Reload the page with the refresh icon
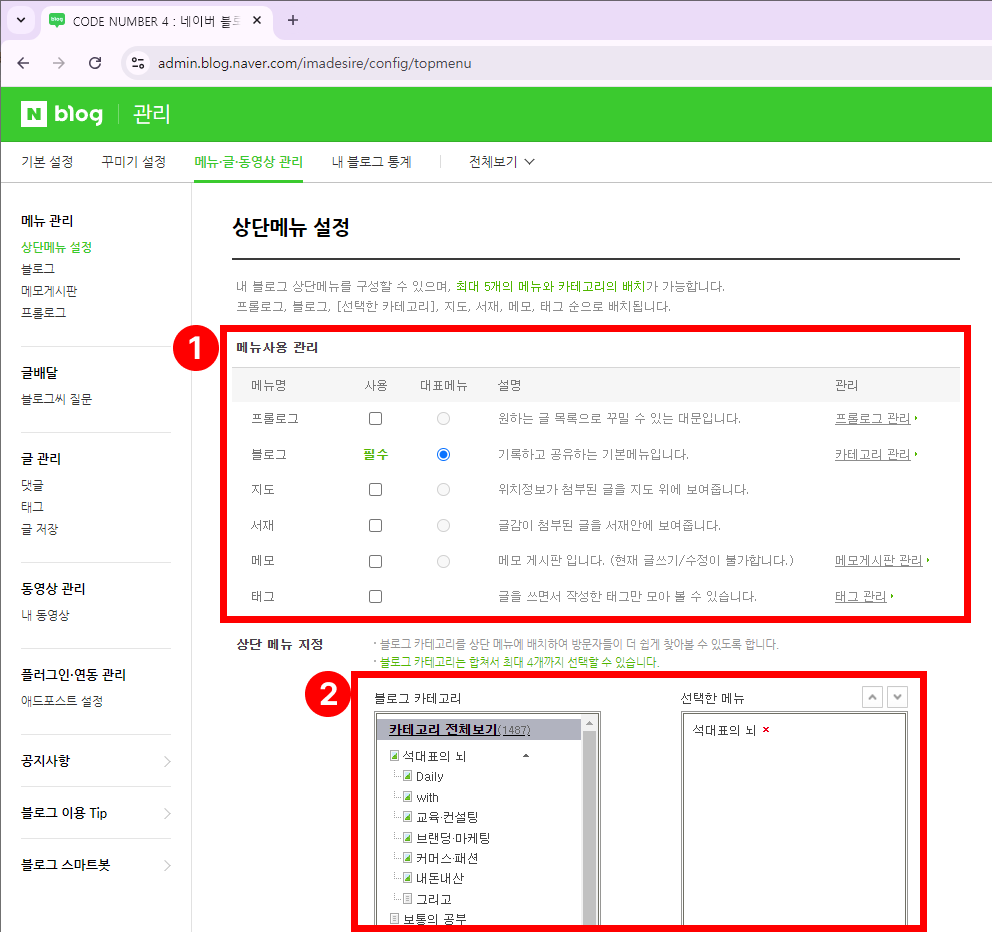The width and height of the screenshot is (992, 932). point(95,63)
